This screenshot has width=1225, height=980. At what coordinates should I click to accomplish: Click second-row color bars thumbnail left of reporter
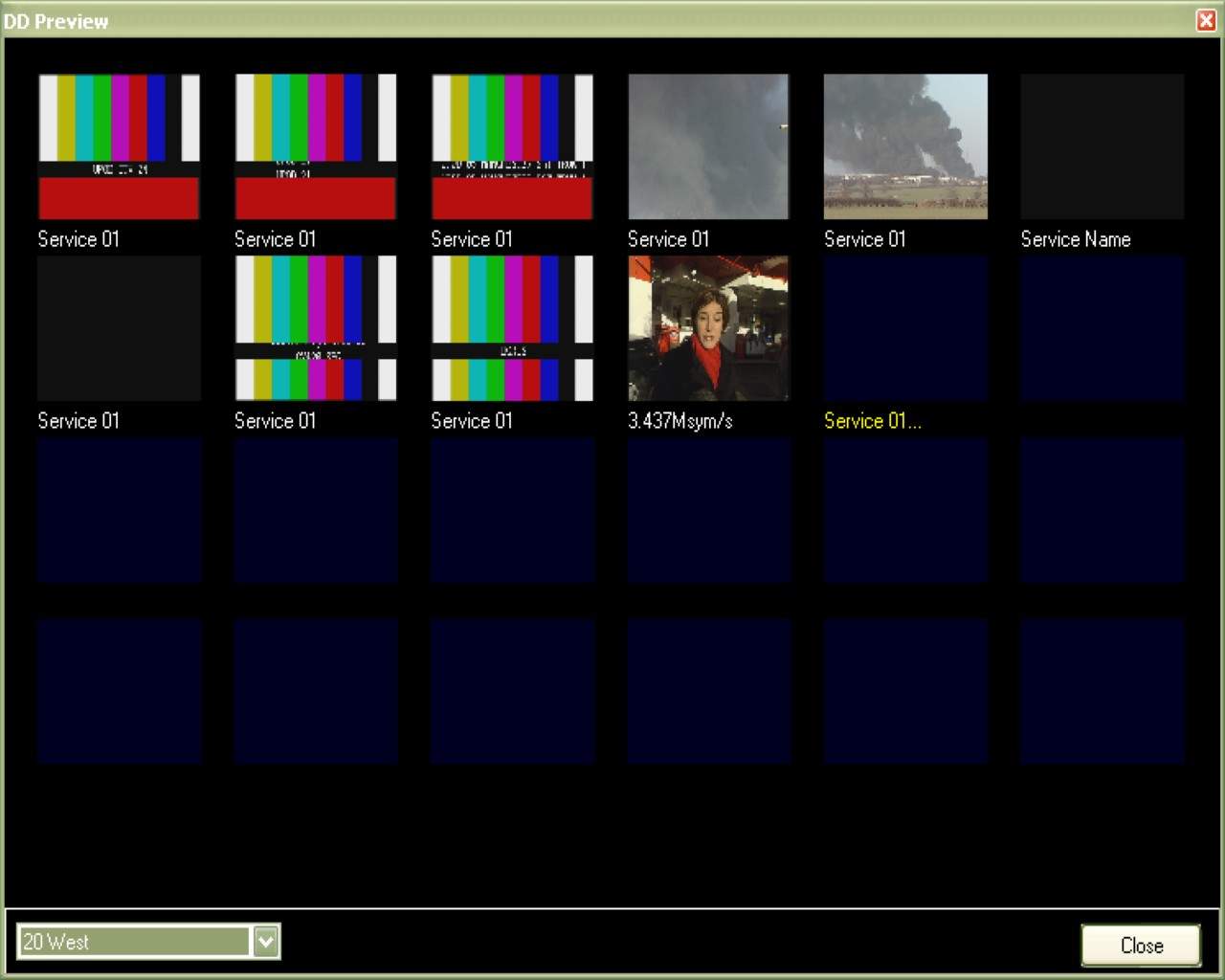[512, 328]
